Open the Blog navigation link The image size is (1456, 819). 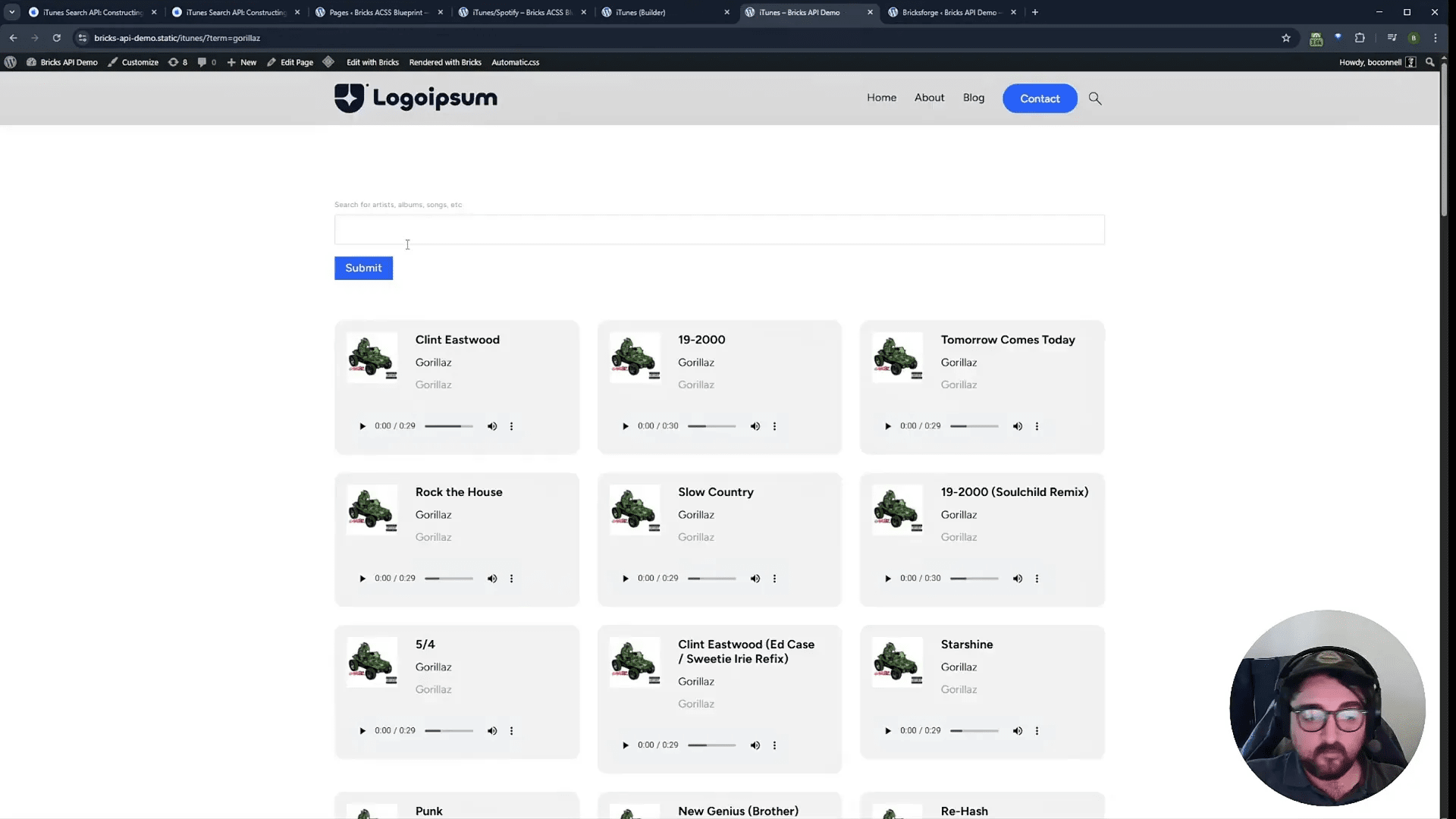click(974, 98)
